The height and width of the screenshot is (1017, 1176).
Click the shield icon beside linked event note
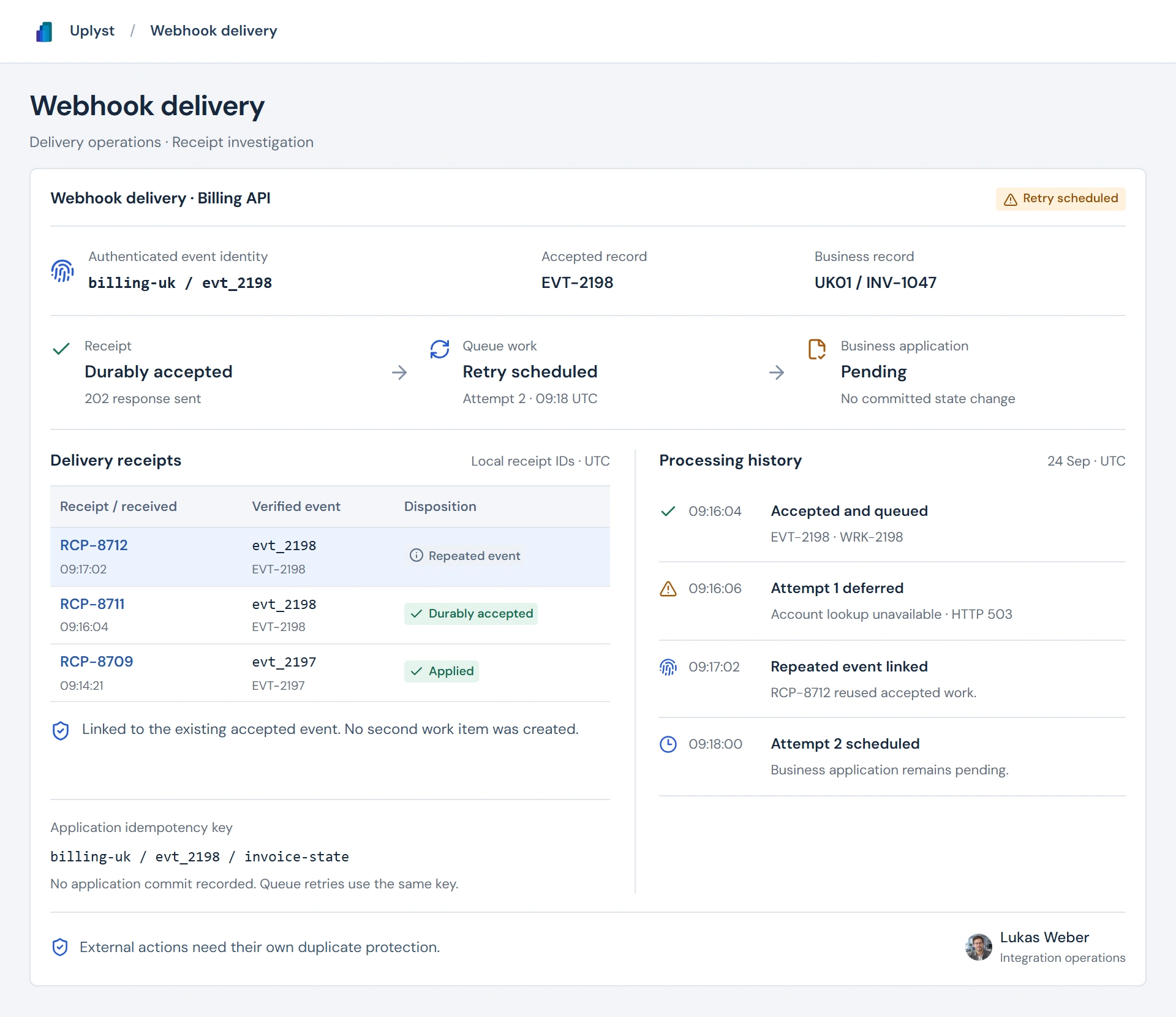[x=61, y=730]
